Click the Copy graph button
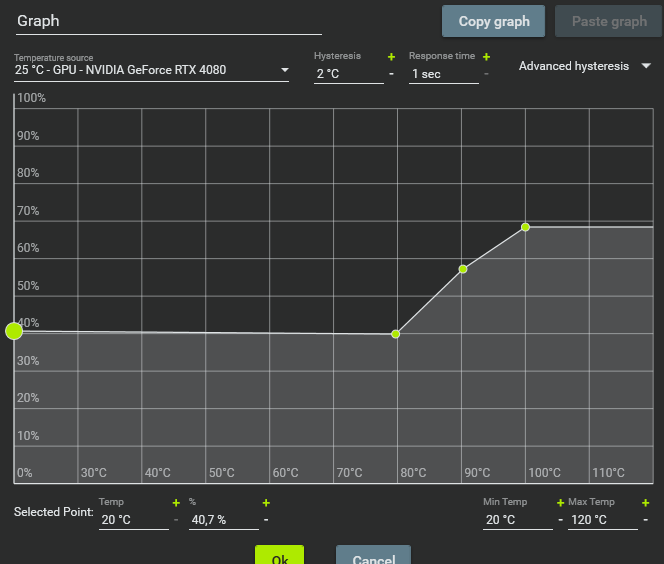This screenshot has height=564, width=664. coord(493,21)
